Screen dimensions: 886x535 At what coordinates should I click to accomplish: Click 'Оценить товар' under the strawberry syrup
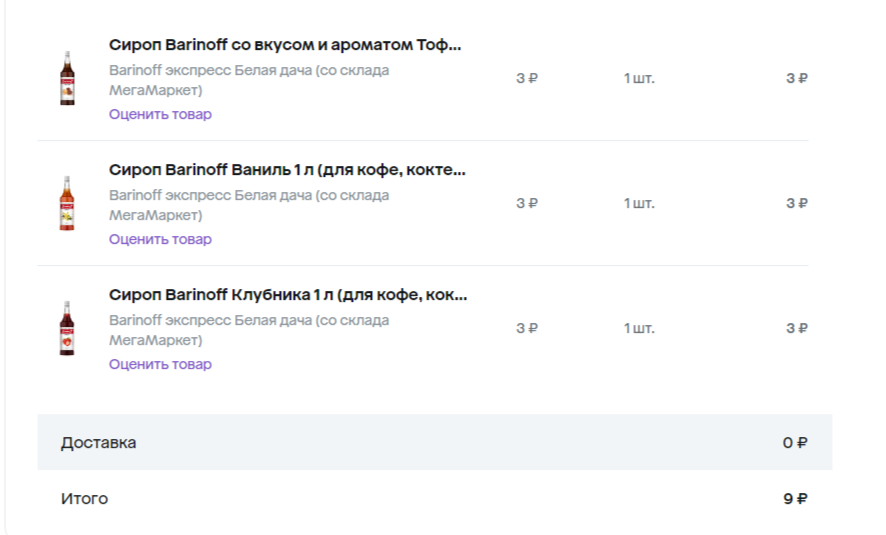[x=160, y=364]
